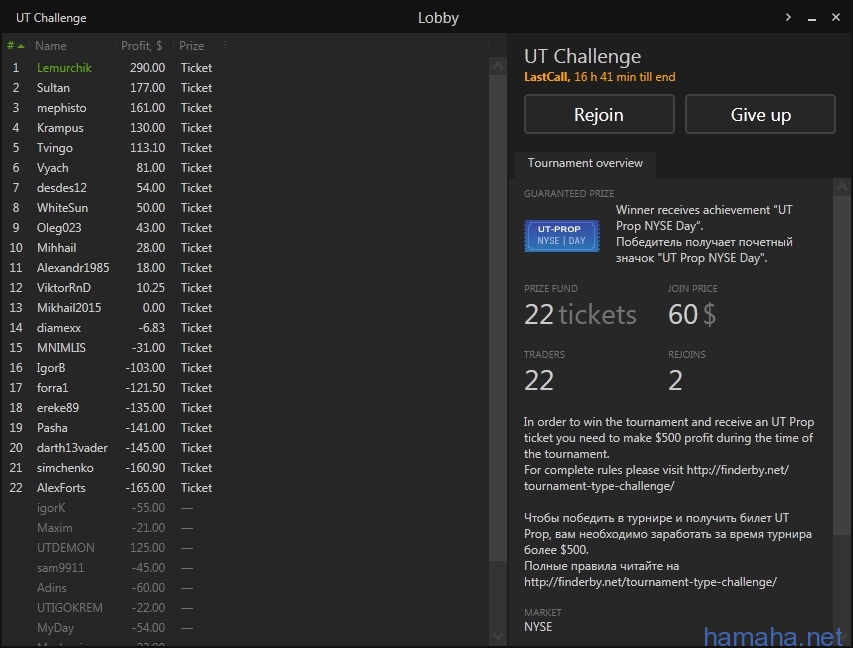Viewport: 853px width, 648px height.
Task: Select player MNIMLIS row
Action: click(x=246, y=348)
